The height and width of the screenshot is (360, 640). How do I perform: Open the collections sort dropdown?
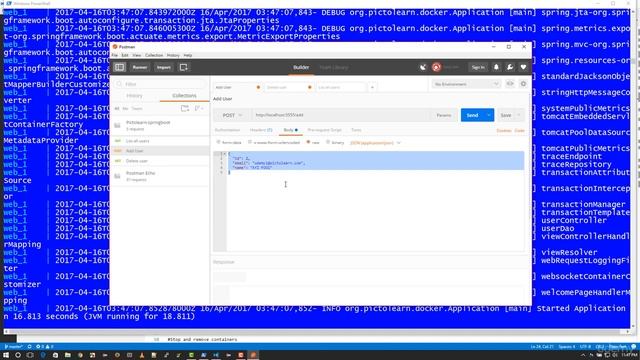click(x=199, y=109)
